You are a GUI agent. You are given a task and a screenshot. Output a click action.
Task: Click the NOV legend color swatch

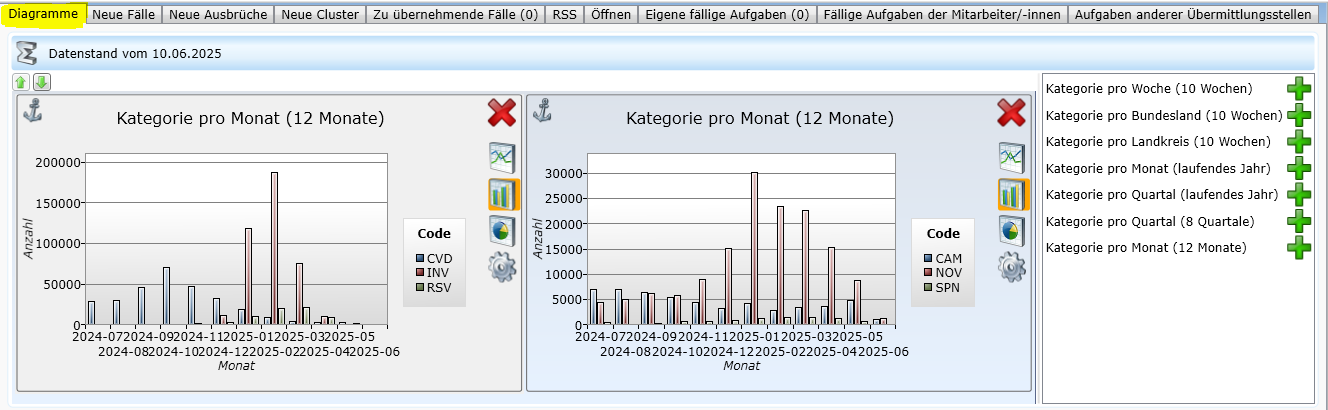tap(928, 272)
